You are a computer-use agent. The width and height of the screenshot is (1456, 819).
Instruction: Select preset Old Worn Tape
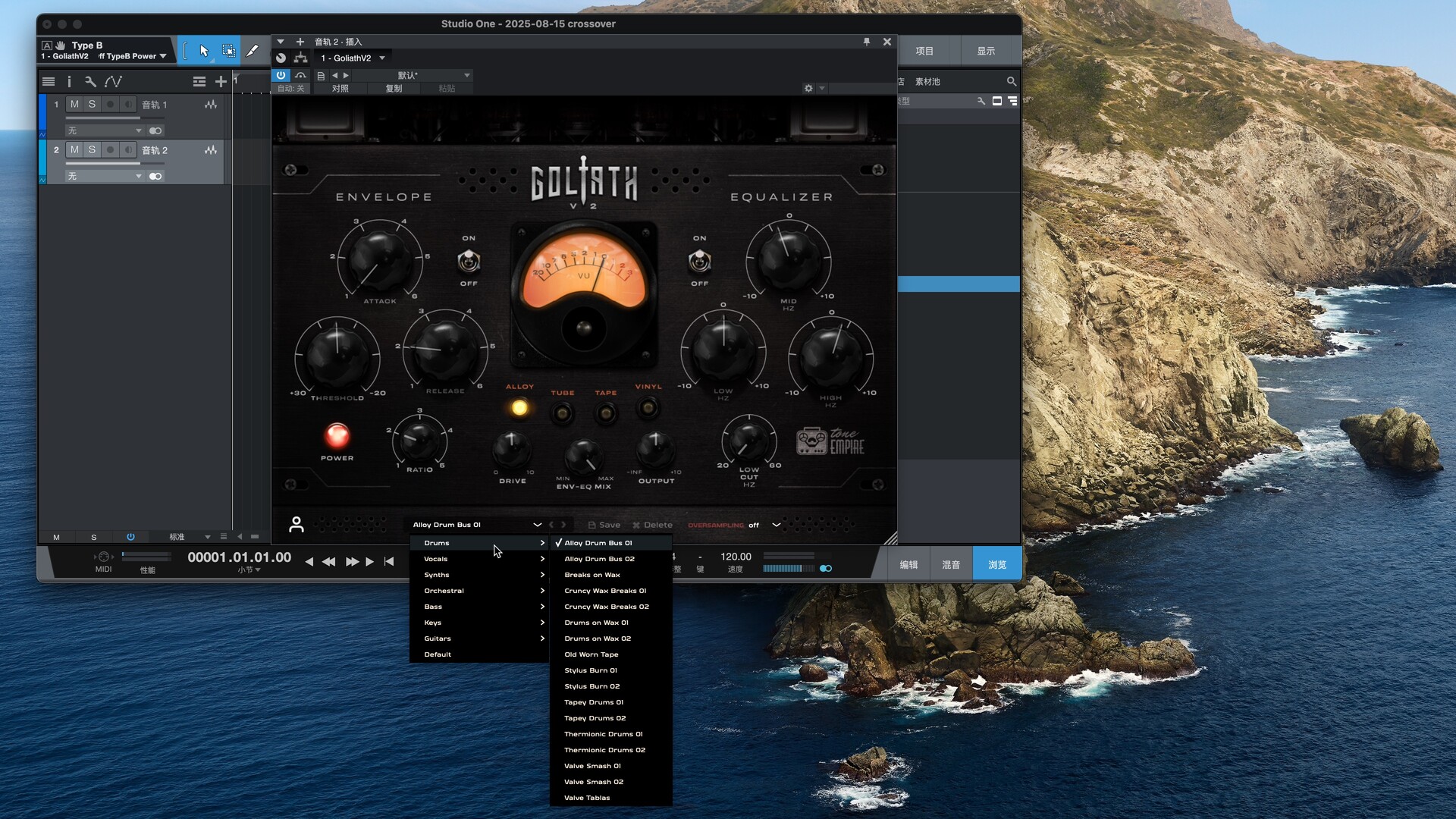point(611,654)
